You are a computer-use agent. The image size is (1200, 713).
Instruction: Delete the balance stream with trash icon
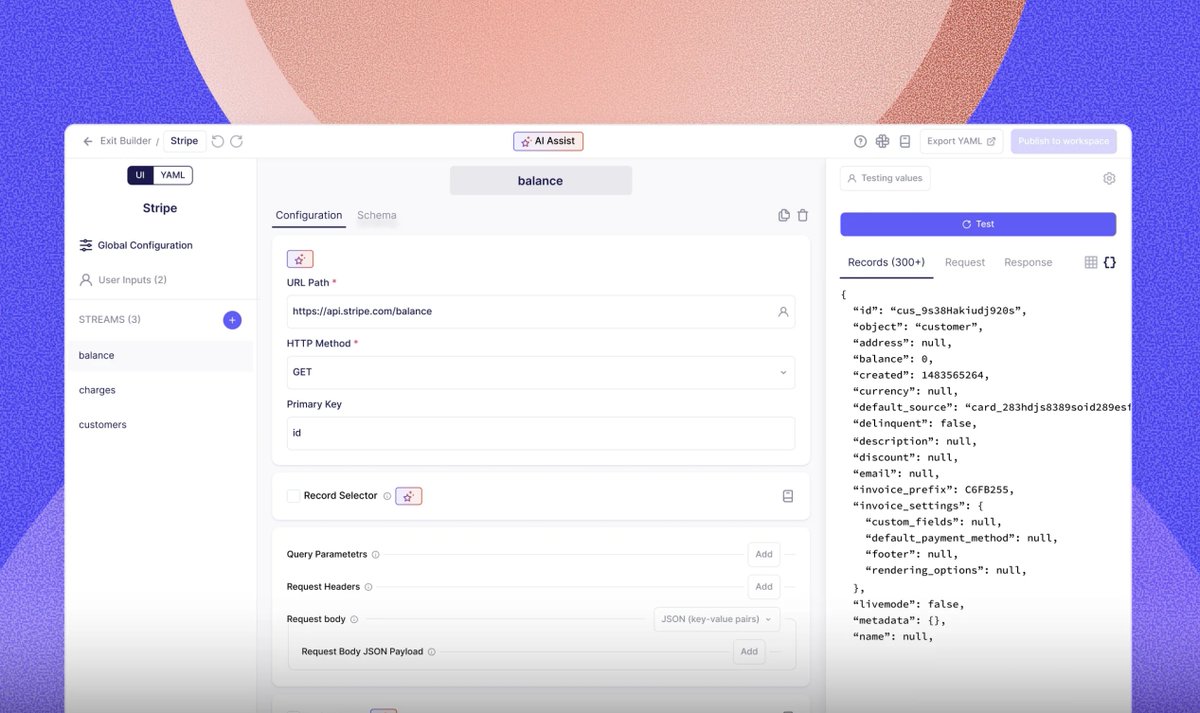803,215
